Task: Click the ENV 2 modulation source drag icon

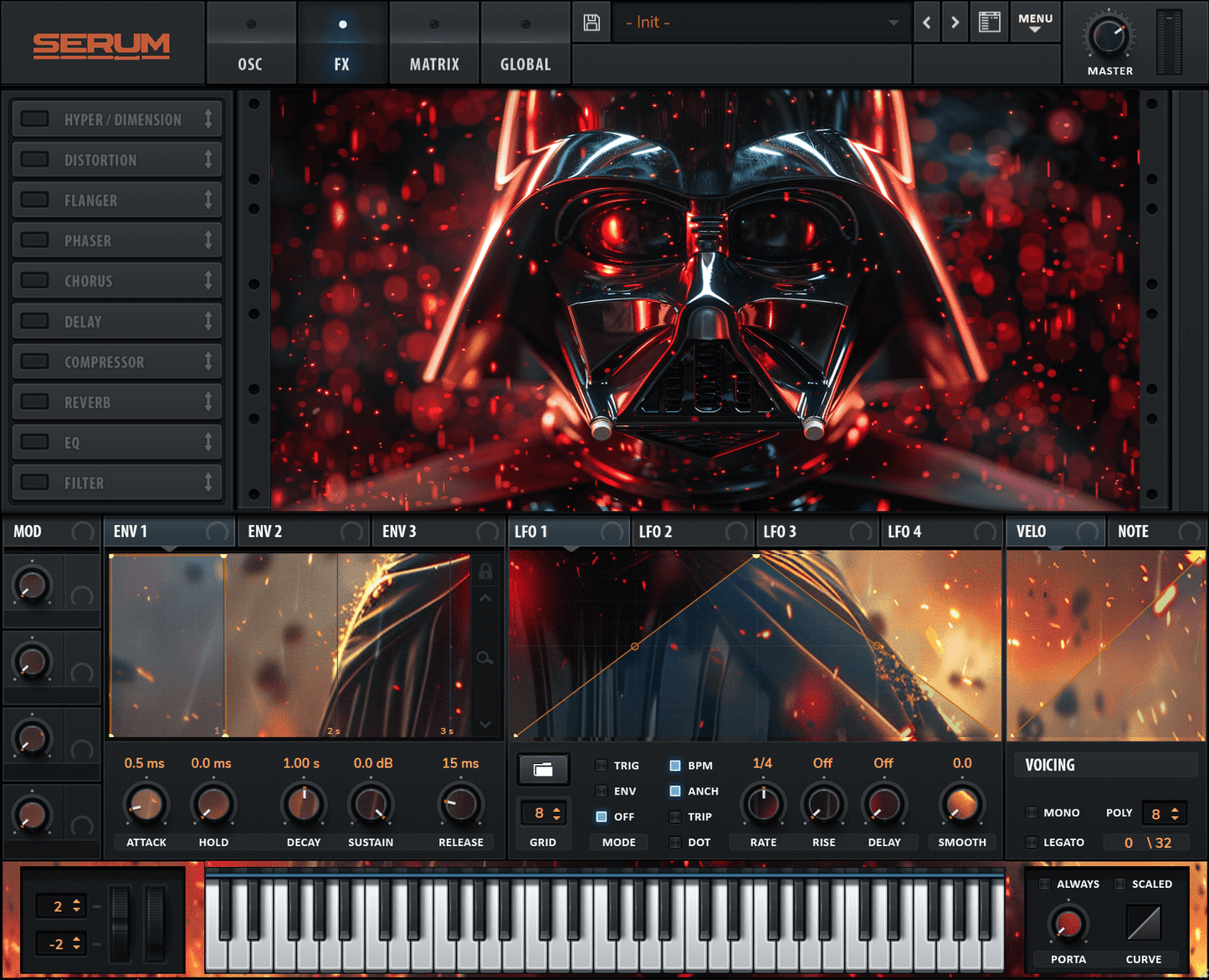Action: point(351,531)
